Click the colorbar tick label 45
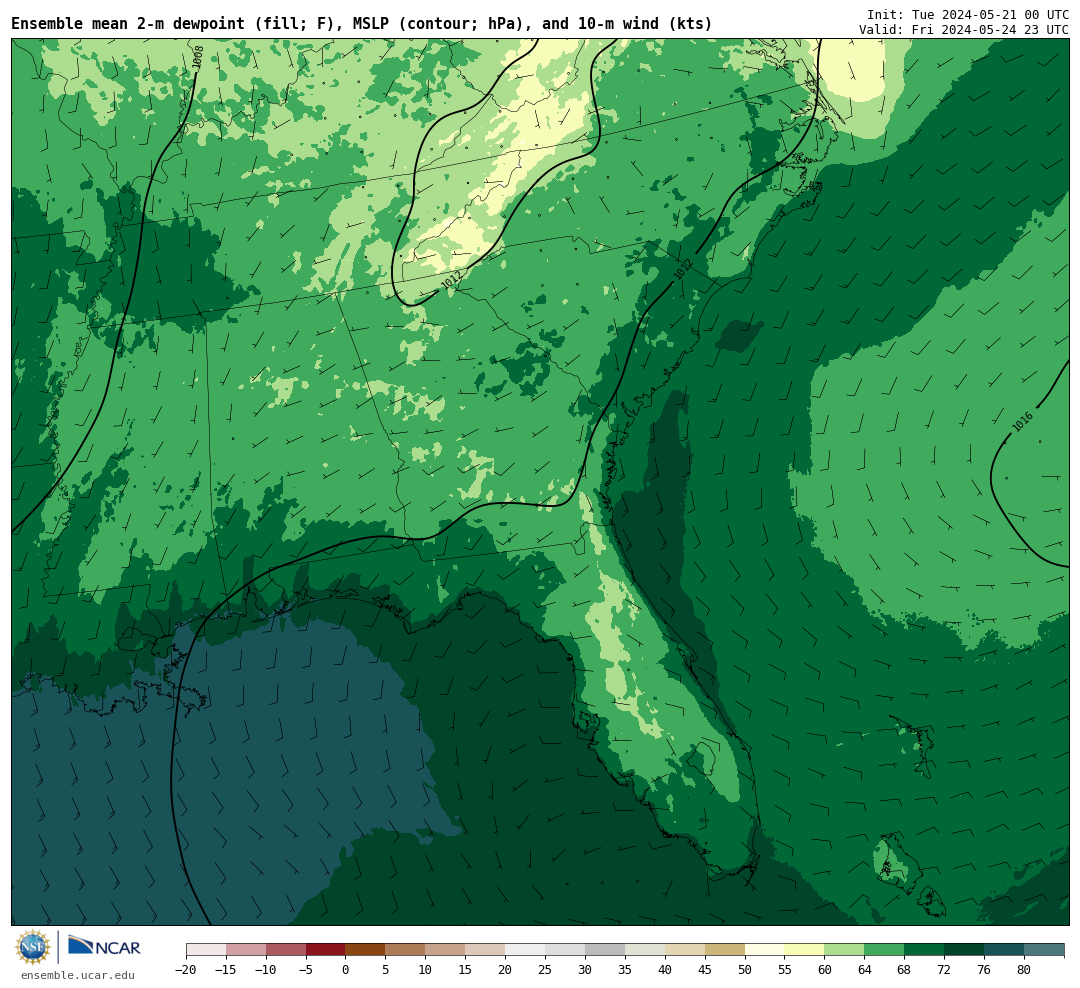Image resolution: width=1080 pixels, height=988 pixels. tap(705, 969)
